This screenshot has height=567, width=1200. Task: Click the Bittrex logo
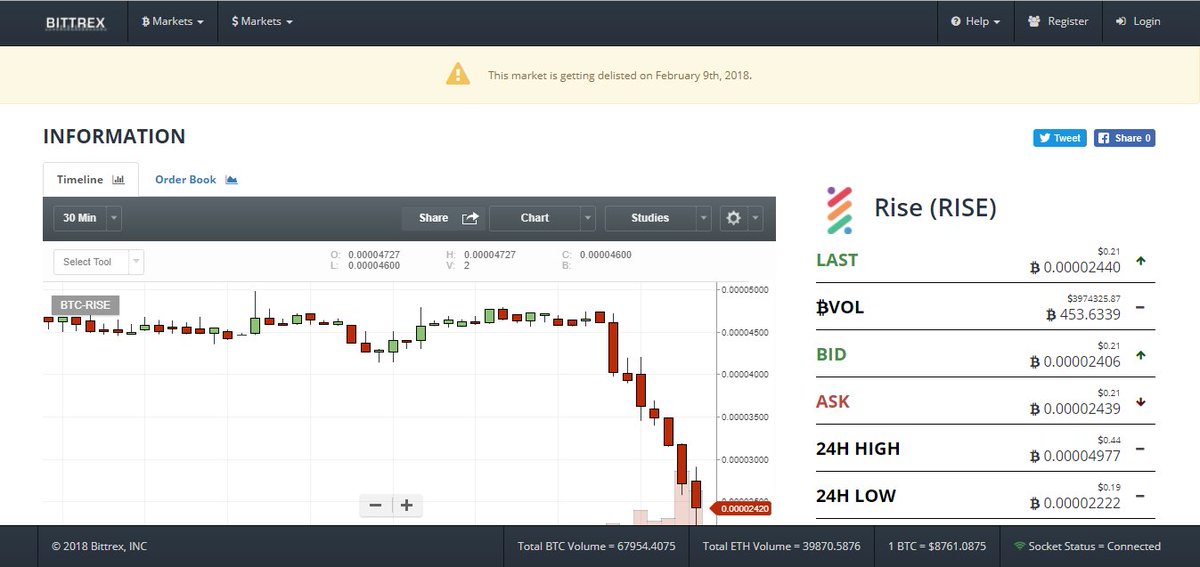coord(75,22)
